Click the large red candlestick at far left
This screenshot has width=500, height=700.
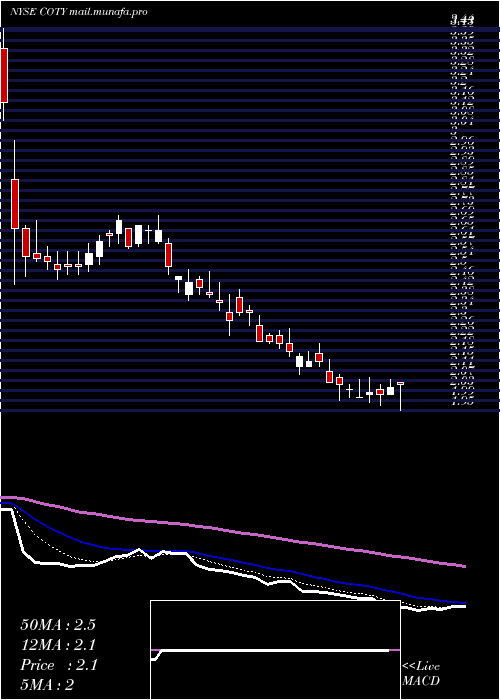(4, 75)
